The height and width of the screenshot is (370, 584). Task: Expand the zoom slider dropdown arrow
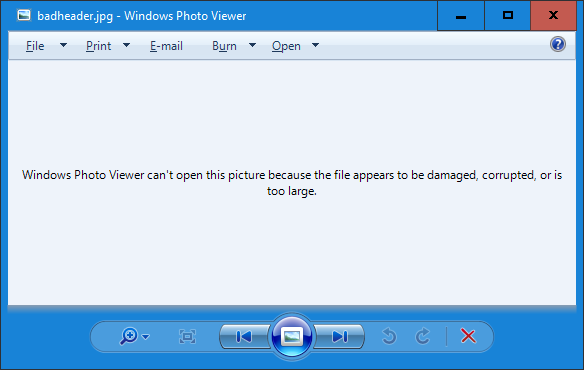[x=146, y=337]
